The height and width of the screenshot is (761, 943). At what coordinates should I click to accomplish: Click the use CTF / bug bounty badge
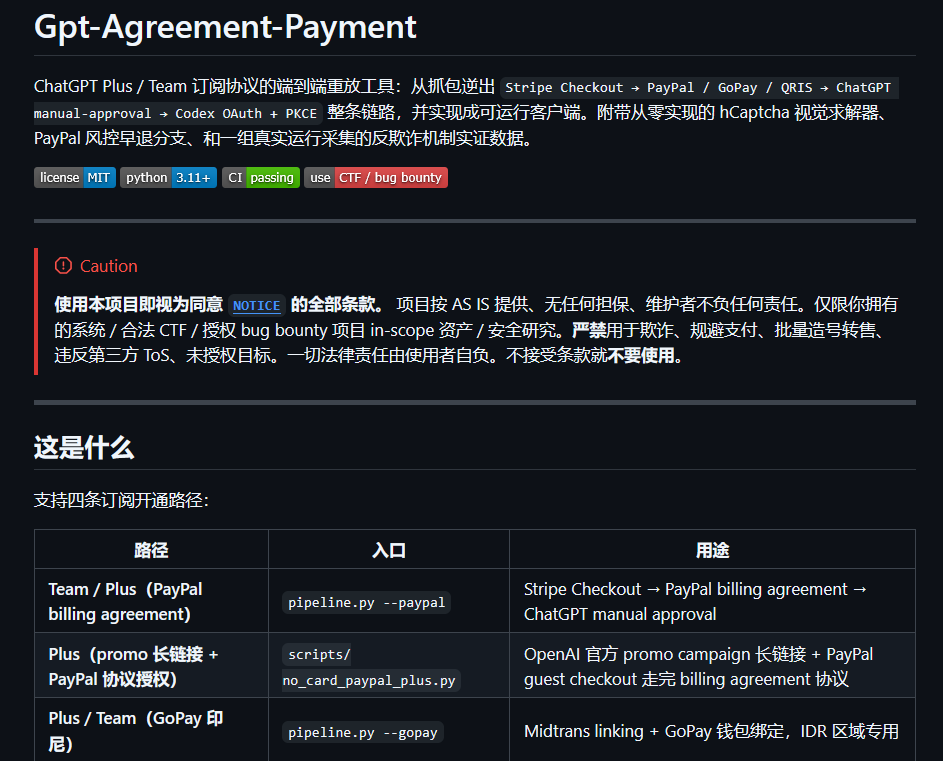tap(376, 177)
